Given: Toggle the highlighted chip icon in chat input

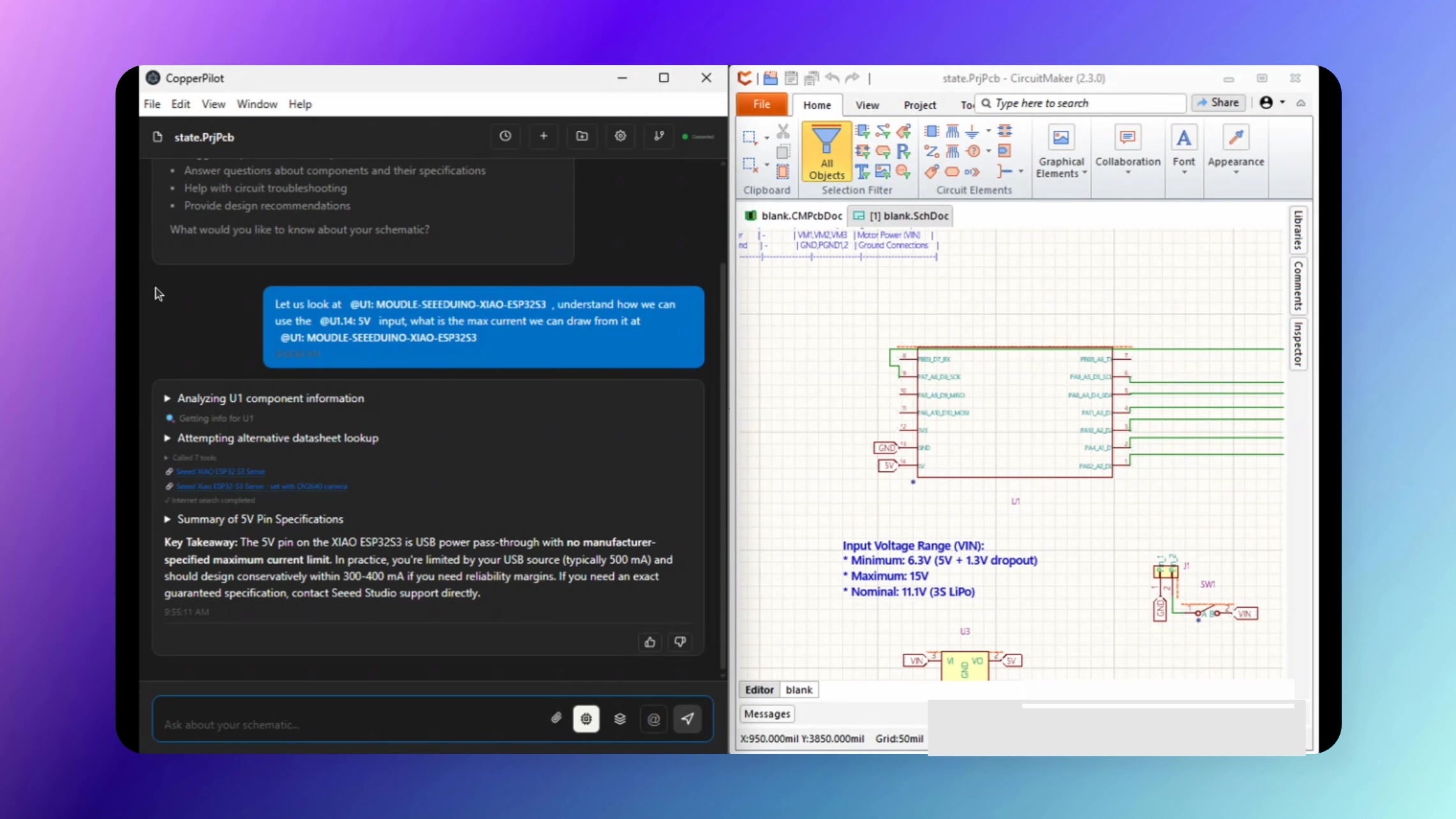Looking at the screenshot, I should 586,719.
